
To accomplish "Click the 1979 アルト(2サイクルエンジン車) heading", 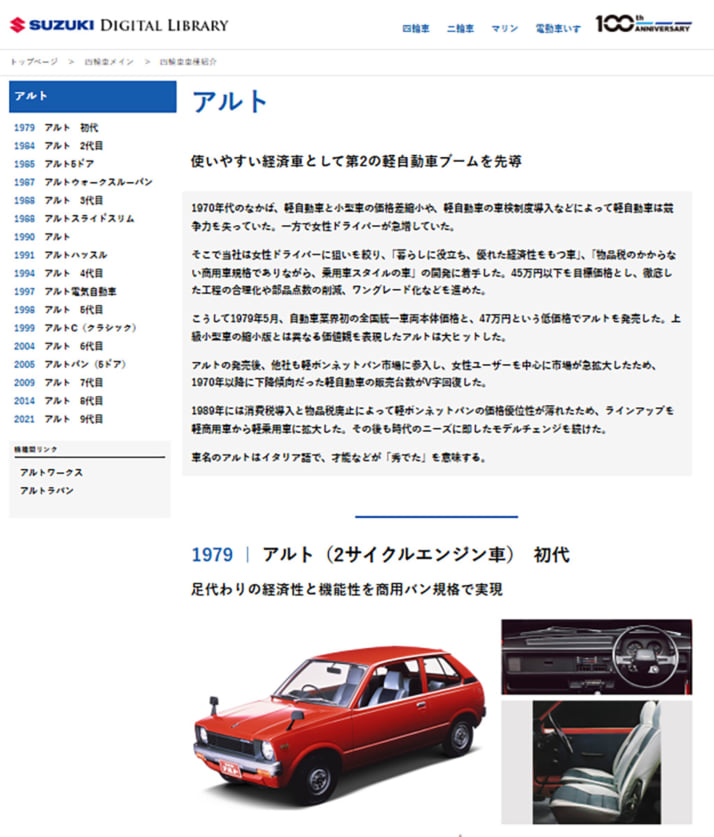I will (x=380, y=555).
